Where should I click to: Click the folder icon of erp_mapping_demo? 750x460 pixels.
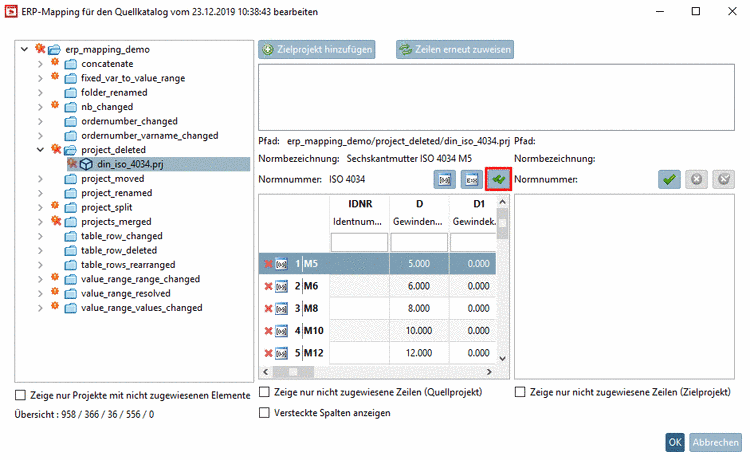(55, 50)
